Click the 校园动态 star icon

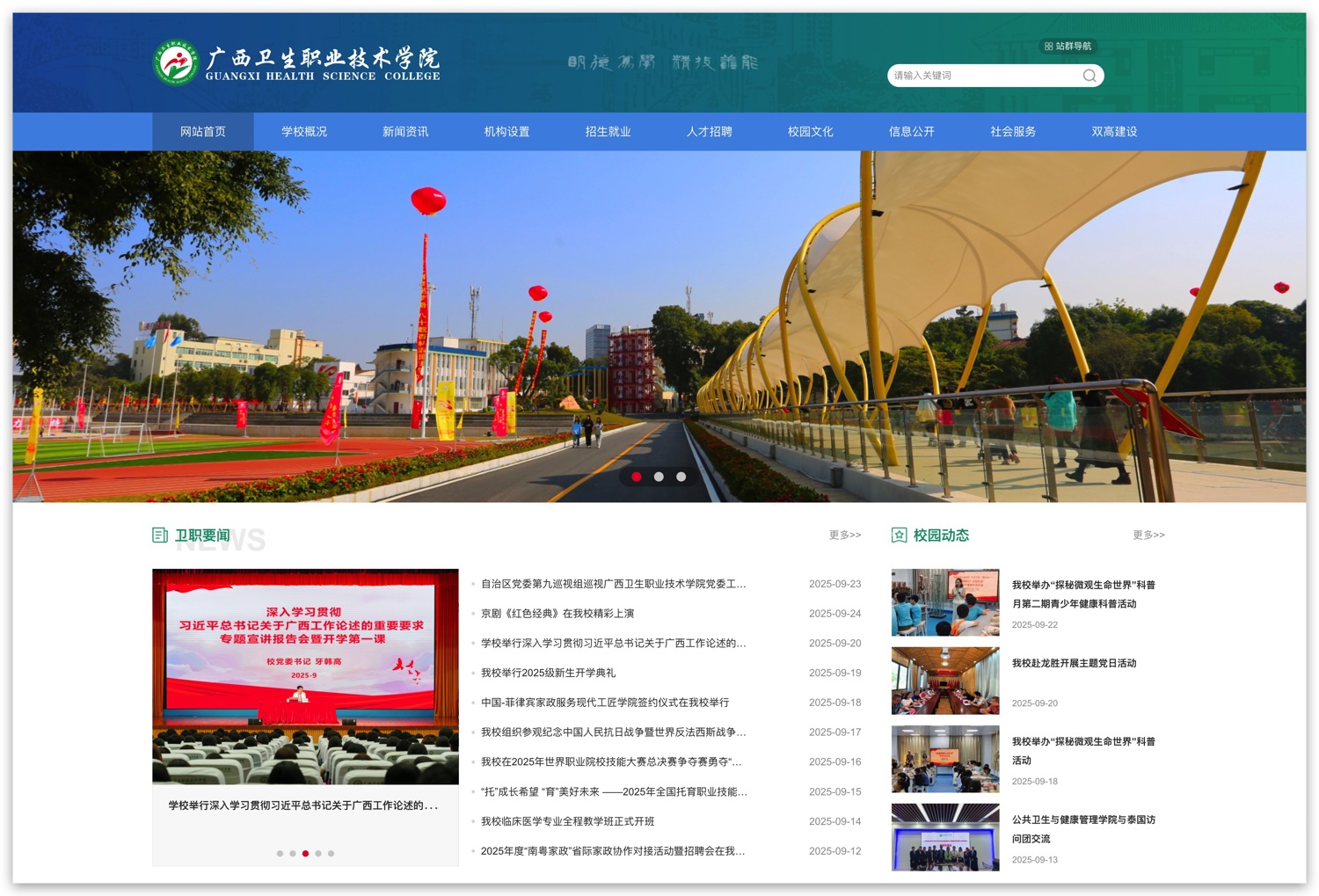[899, 535]
